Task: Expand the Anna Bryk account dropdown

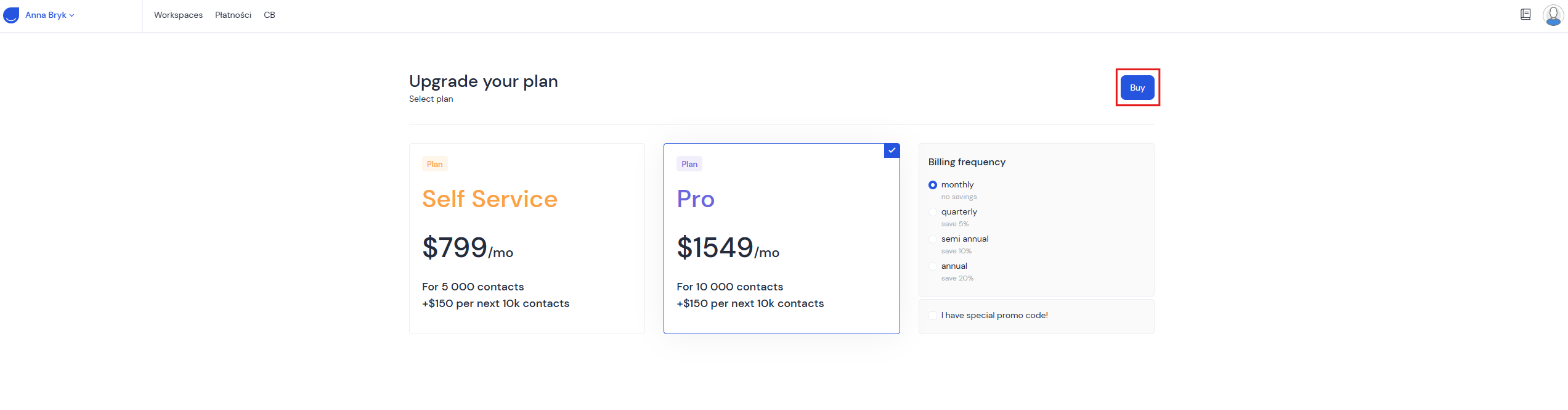Action: pos(46,15)
